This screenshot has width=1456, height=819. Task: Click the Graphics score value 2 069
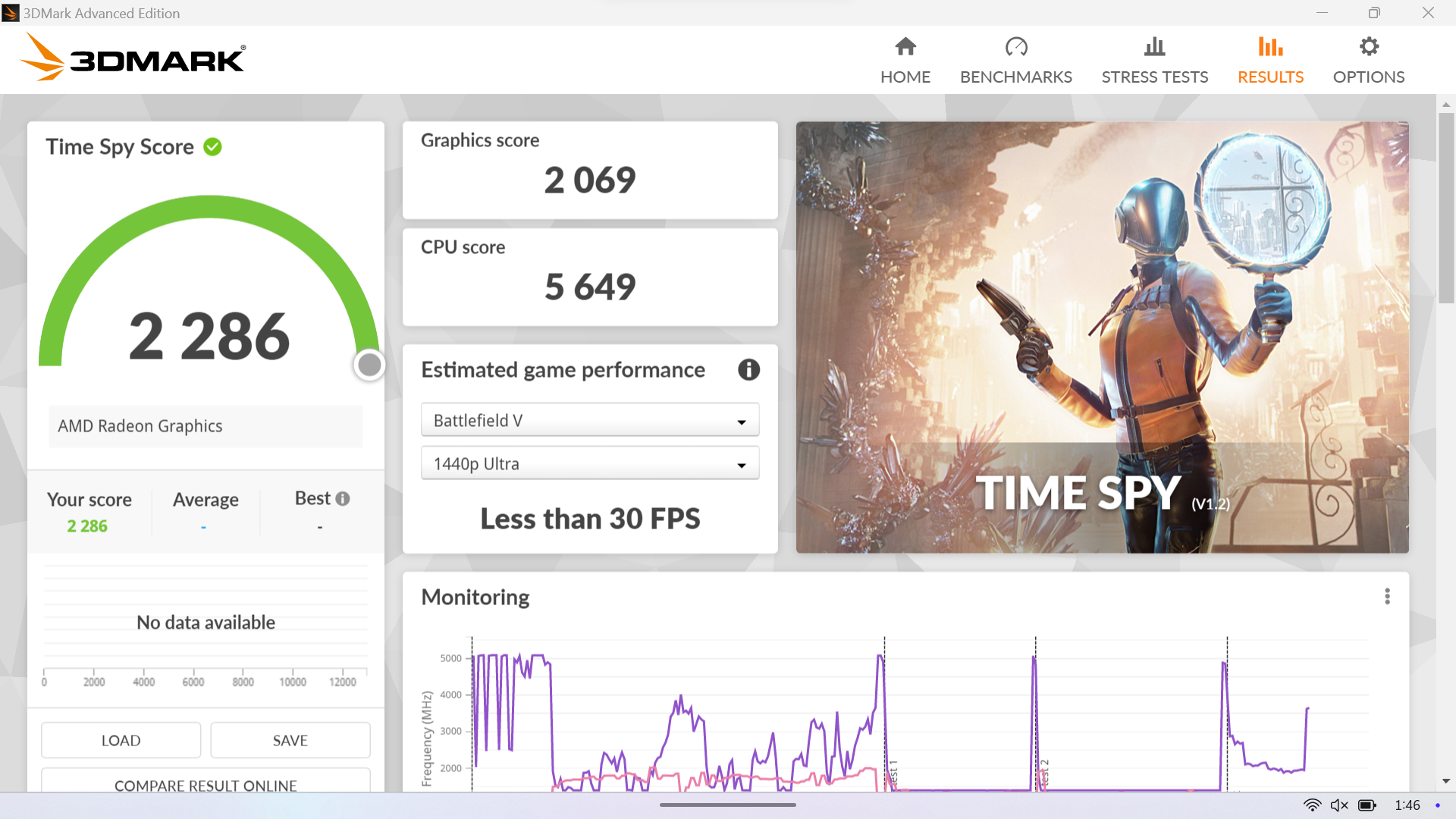(590, 180)
